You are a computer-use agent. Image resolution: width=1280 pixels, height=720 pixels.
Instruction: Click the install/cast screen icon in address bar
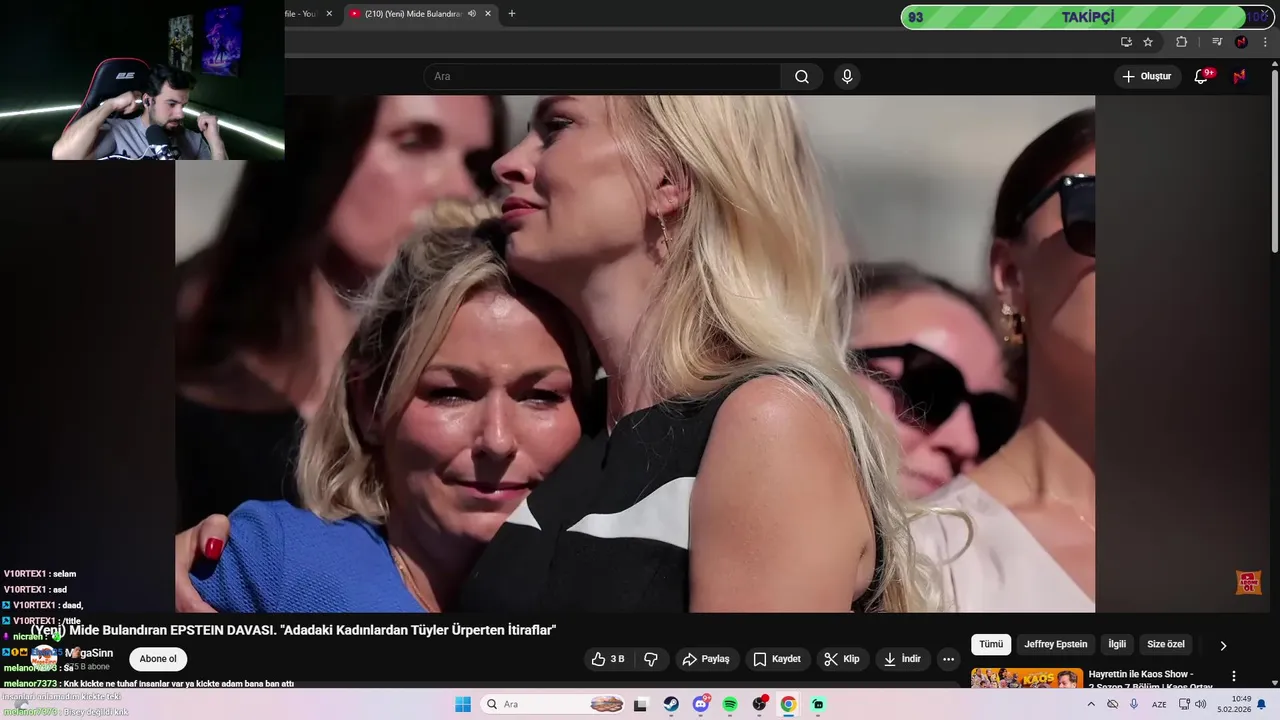pos(1126,42)
